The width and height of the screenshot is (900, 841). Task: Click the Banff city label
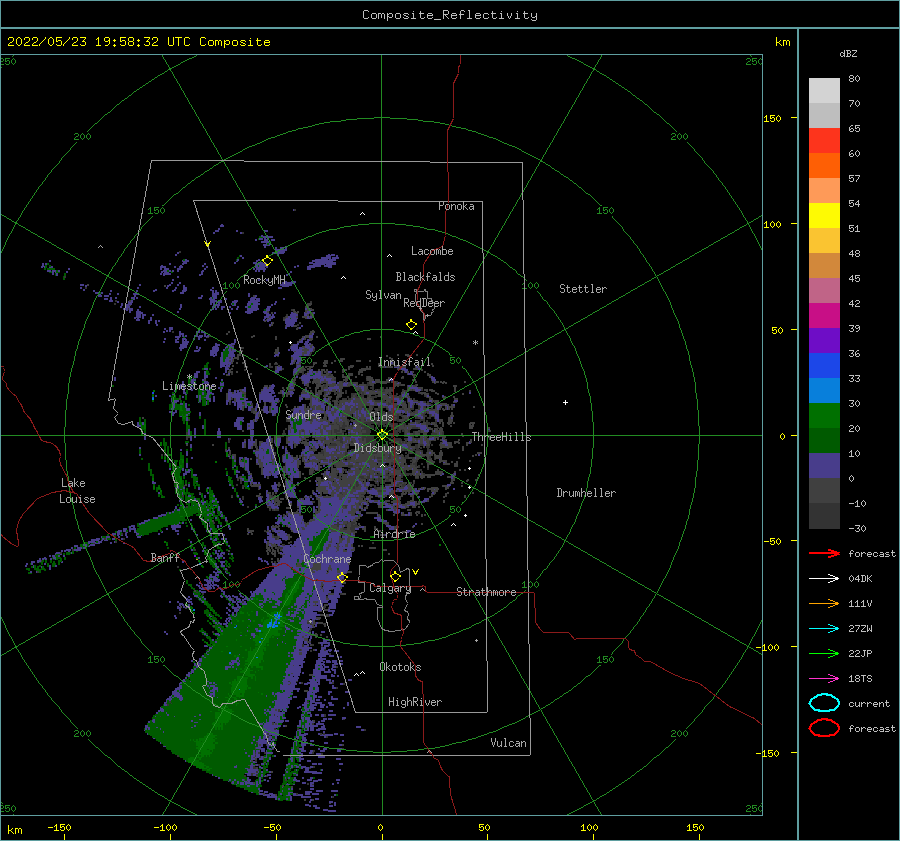pyautogui.click(x=165, y=557)
